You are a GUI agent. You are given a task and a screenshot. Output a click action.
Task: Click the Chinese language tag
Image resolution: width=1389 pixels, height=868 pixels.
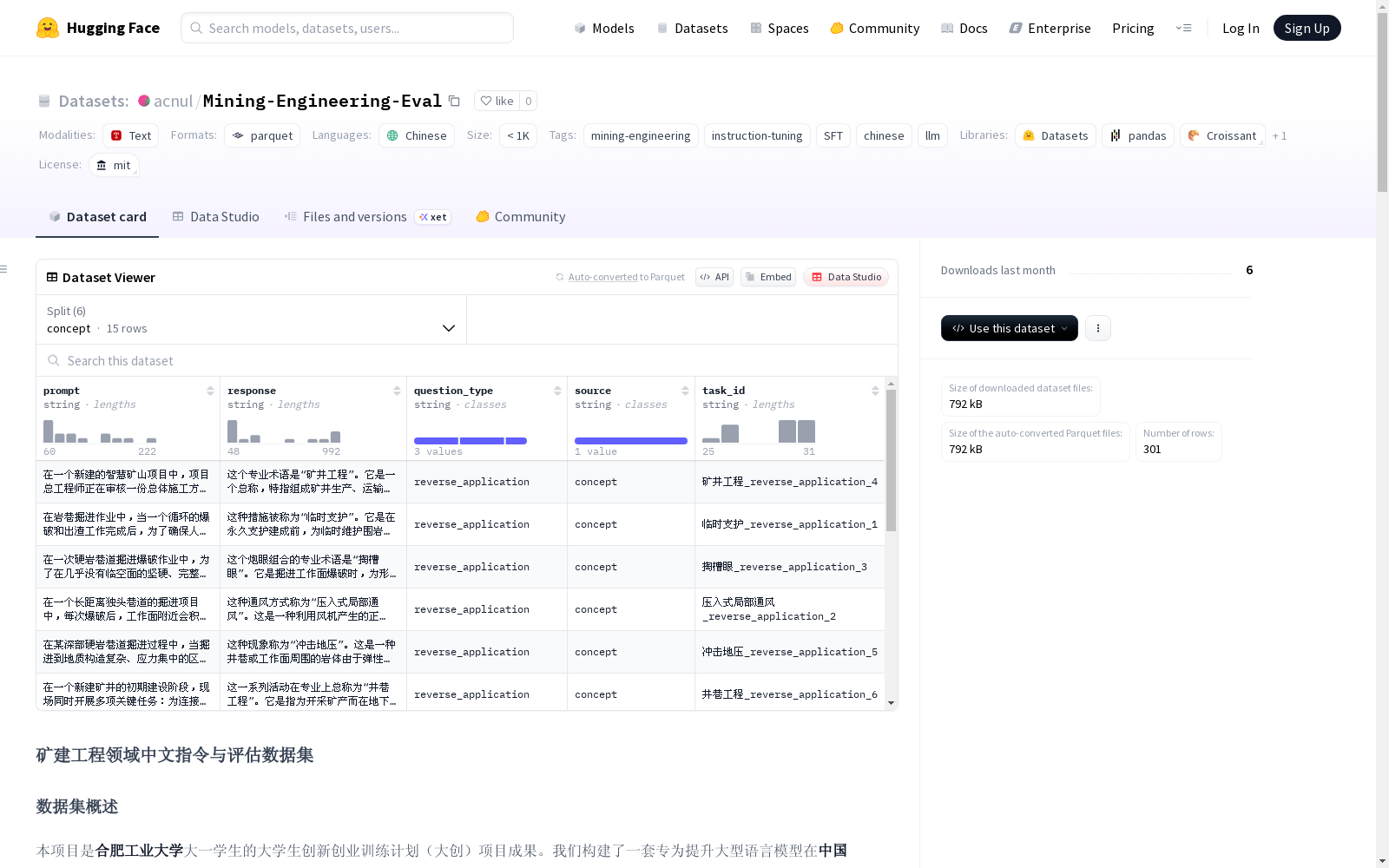click(417, 135)
